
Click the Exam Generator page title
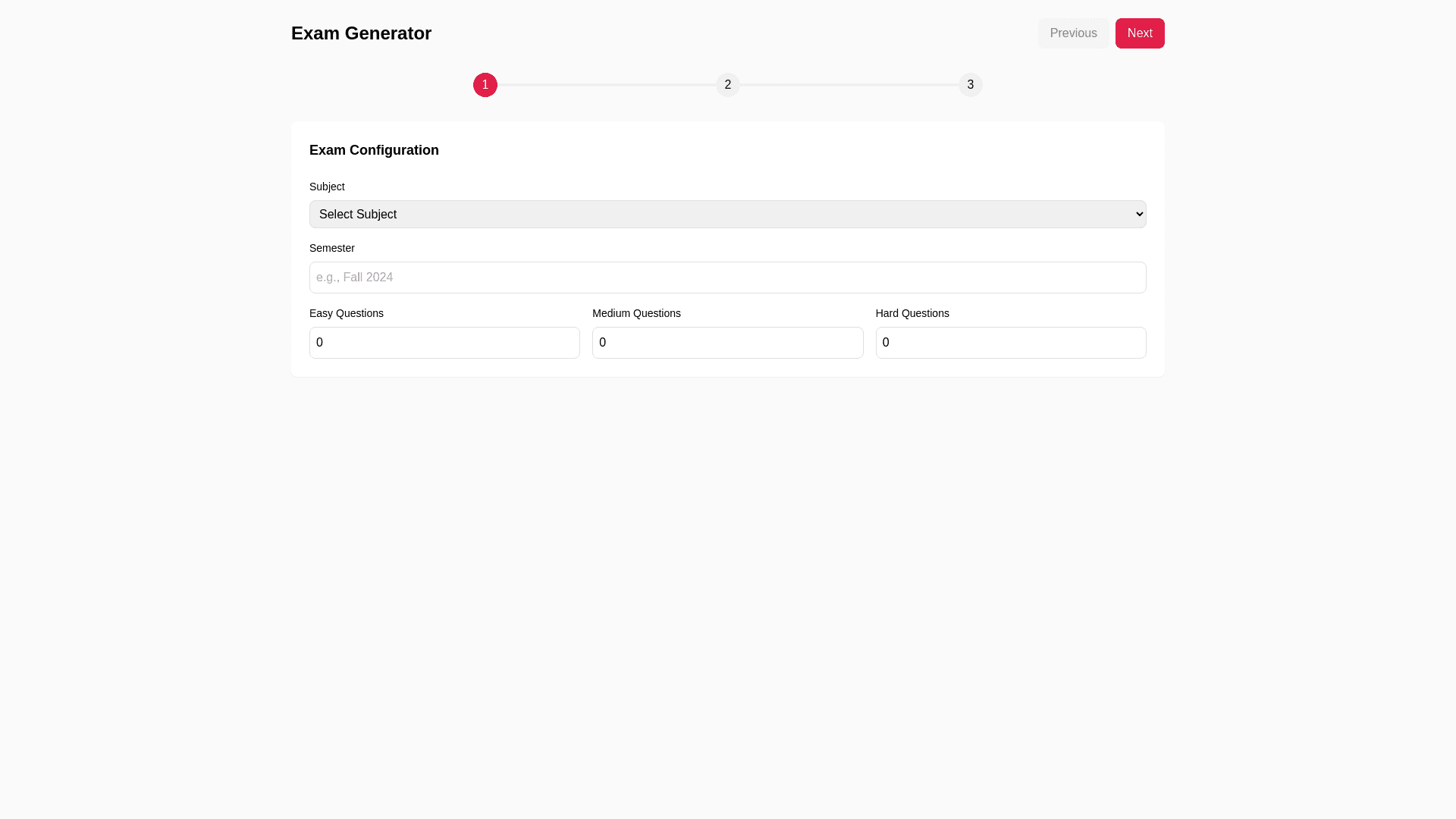(361, 33)
